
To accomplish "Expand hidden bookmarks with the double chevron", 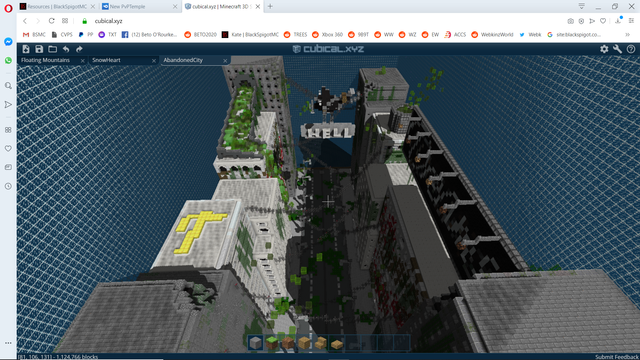I will click(x=628, y=35).
